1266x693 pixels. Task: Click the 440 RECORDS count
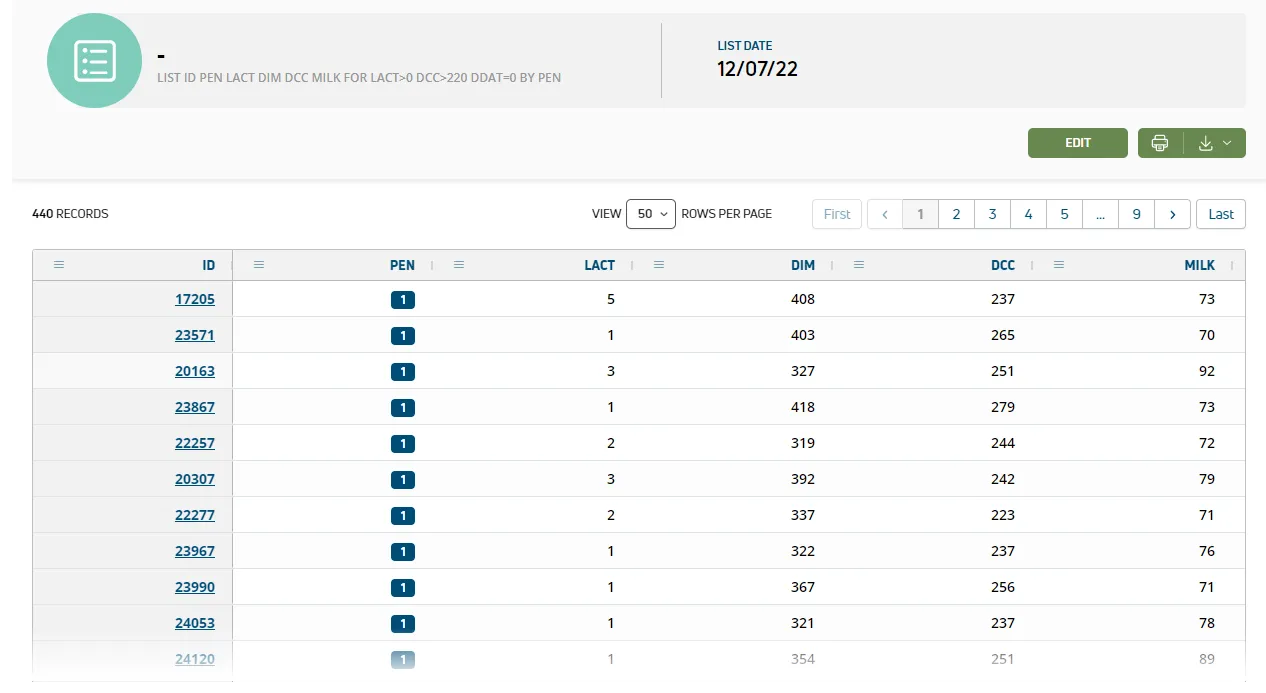(x=70, y=214)
